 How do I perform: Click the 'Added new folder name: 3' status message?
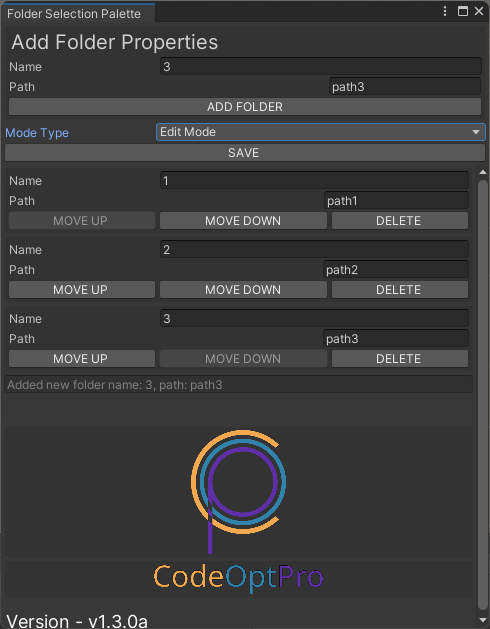tap(238, 385)
